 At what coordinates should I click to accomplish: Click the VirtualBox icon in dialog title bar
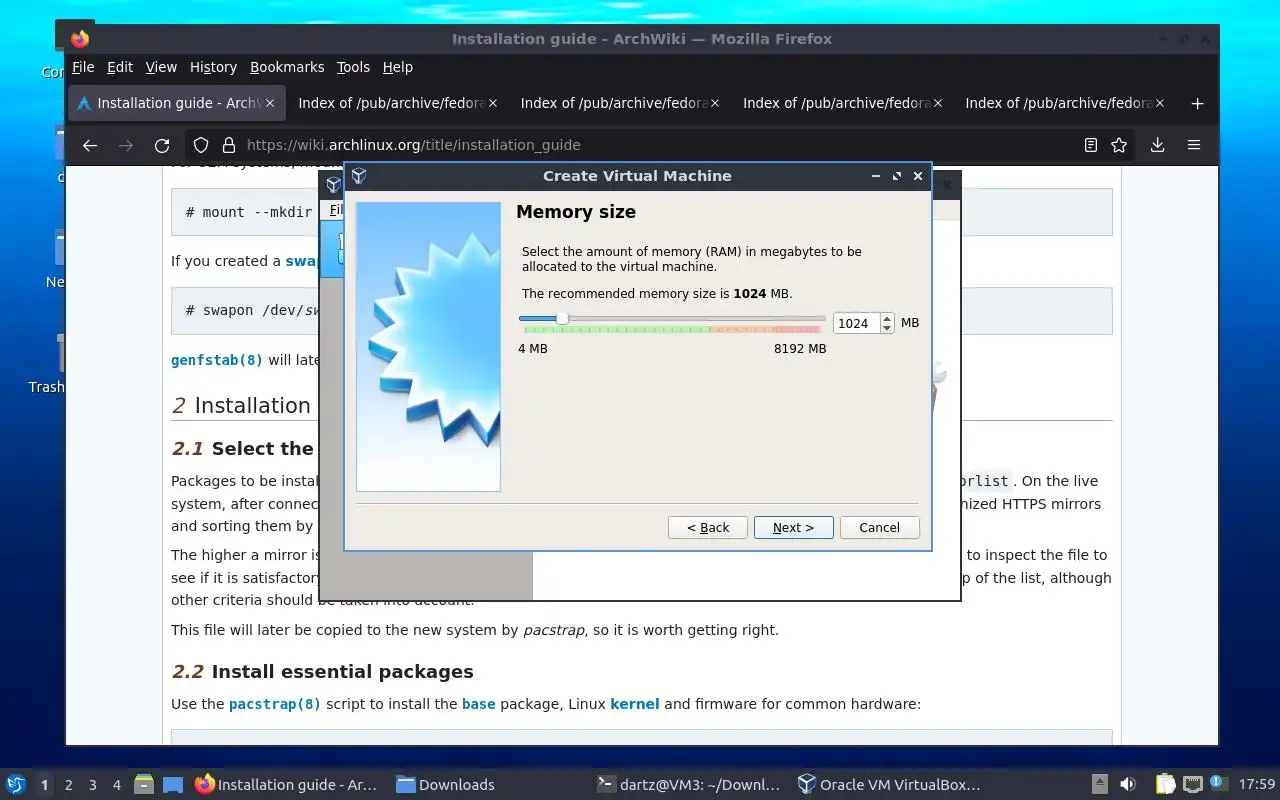[x=359, y=176]
